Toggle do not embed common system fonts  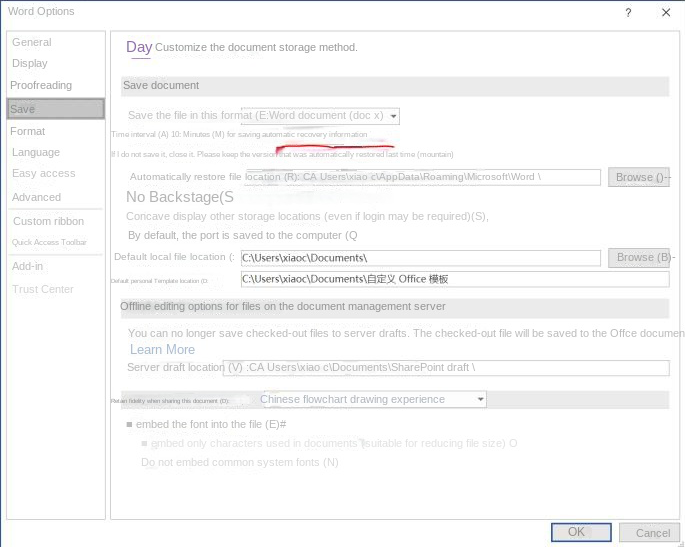146,462
